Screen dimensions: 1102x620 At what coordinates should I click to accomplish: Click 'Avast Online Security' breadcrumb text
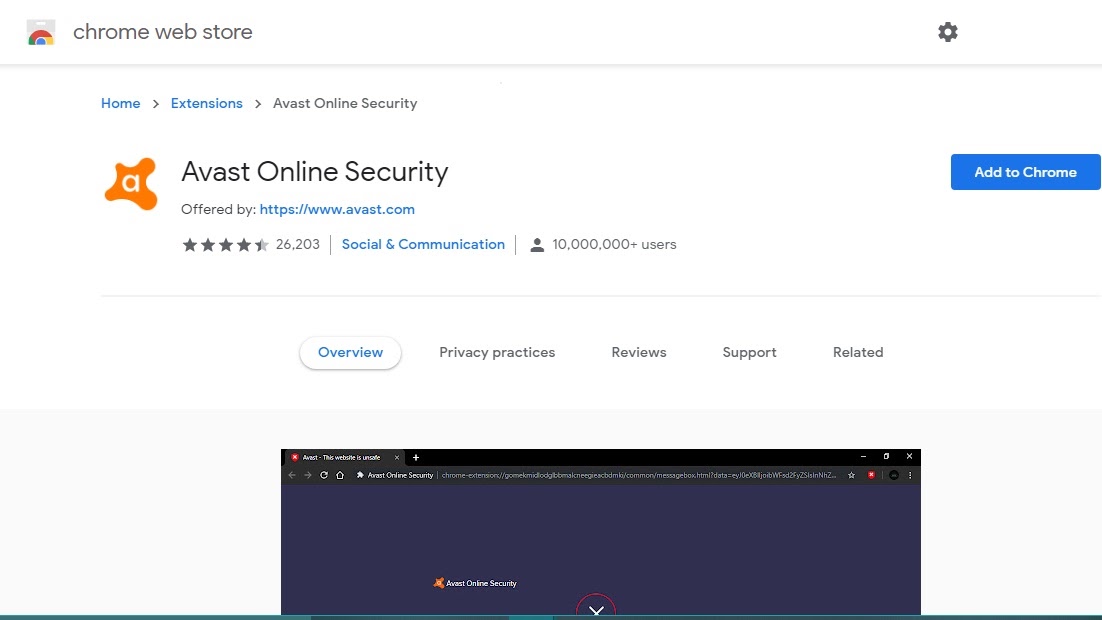click(345, 103)
